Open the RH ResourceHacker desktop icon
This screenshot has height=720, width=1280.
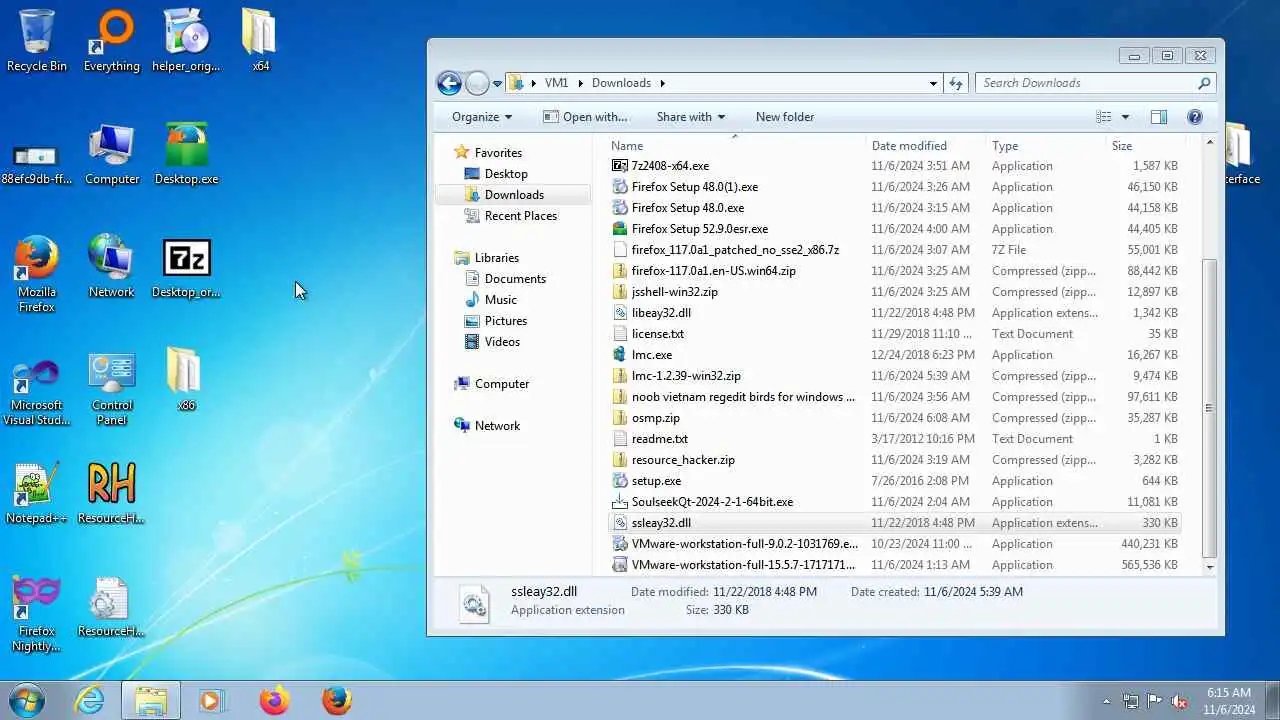[x=112, y=493]
